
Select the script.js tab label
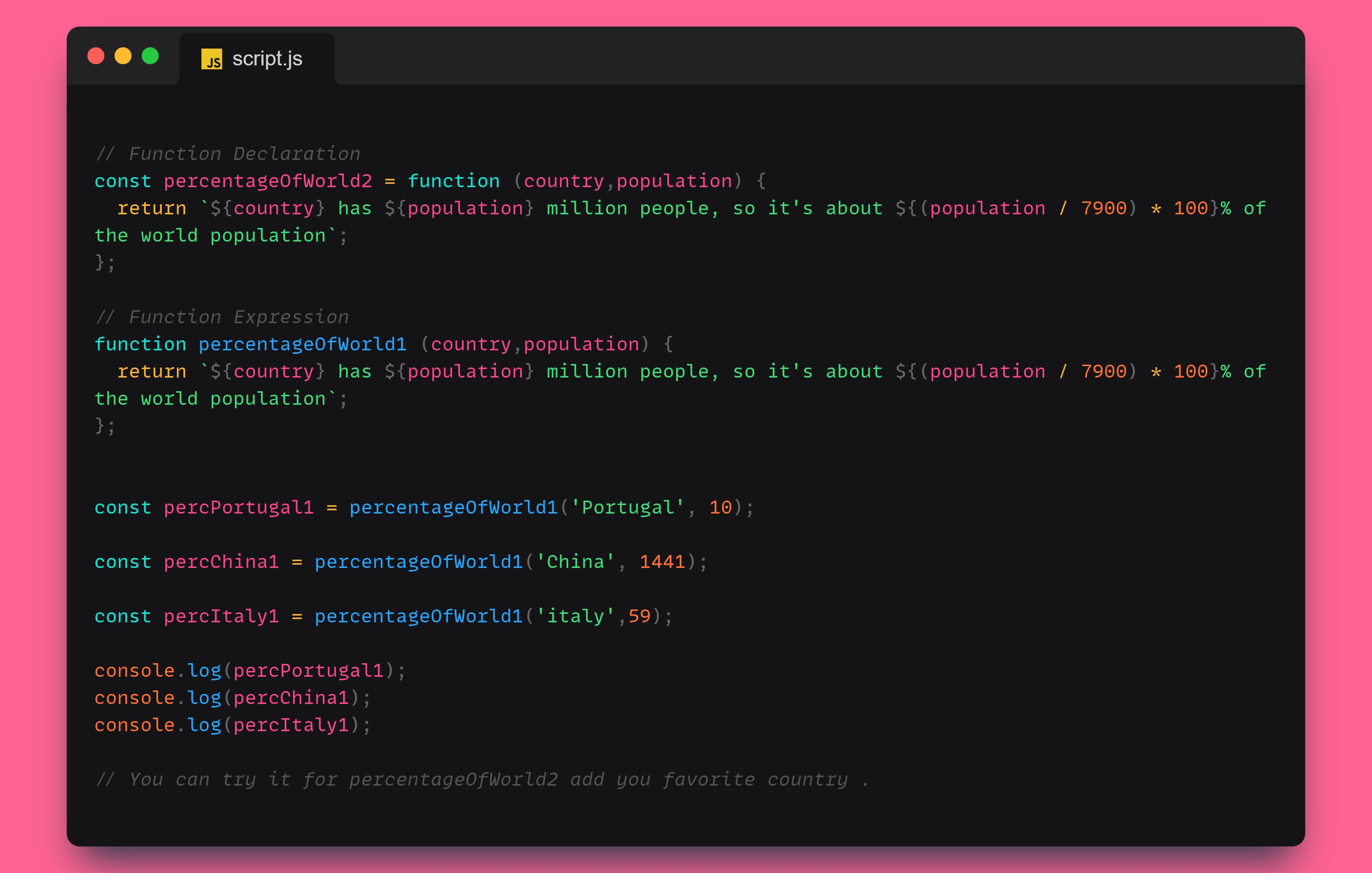(267, 59)
